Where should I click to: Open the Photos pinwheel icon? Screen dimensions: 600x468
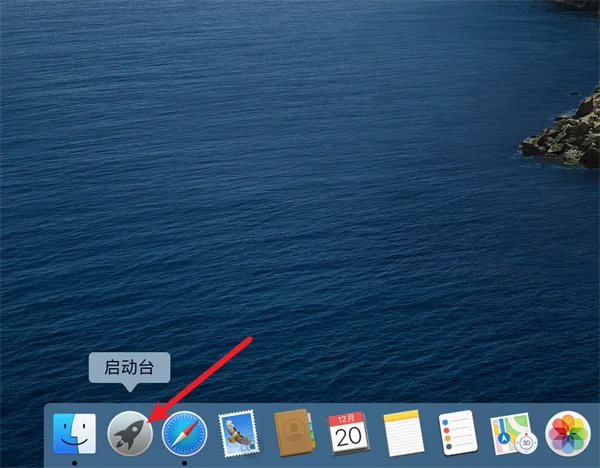[568, 434]
